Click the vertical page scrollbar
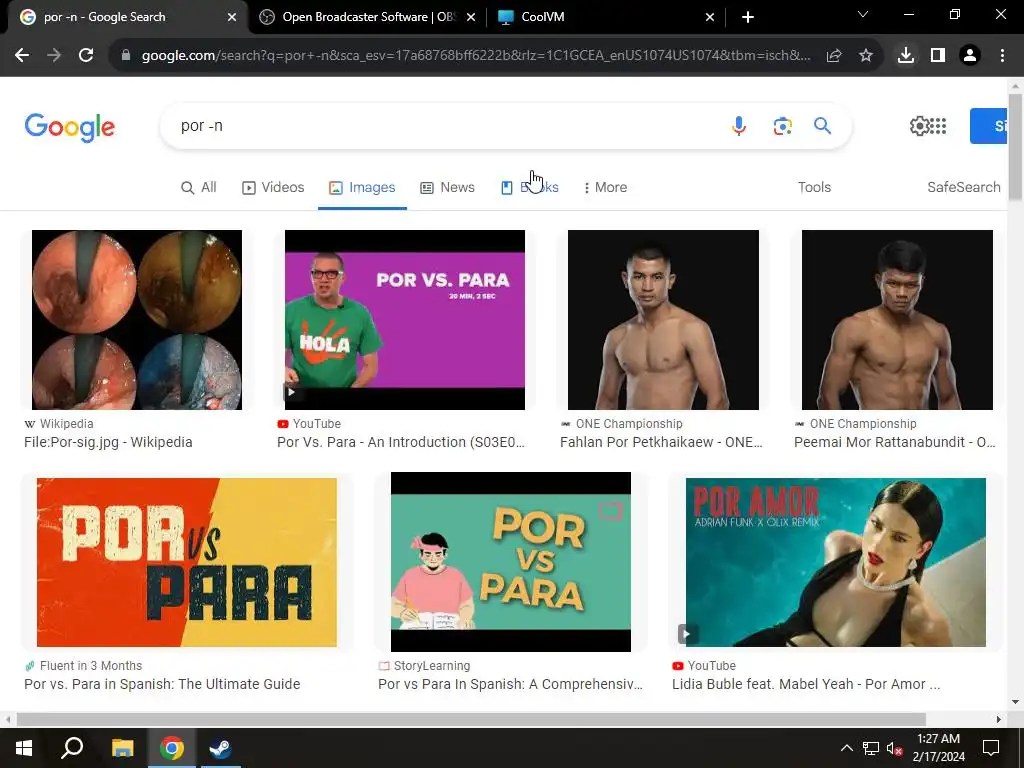 [1015, 148]
